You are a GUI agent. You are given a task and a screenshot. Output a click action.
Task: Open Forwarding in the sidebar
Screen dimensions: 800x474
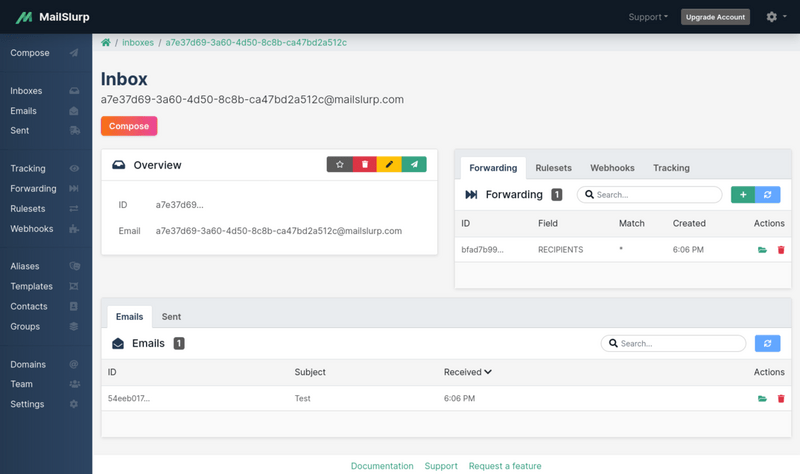point(45,189)
